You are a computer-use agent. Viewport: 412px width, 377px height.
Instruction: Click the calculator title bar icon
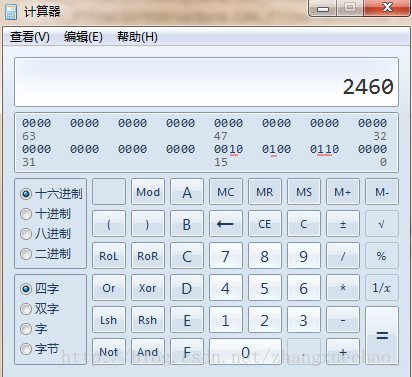(11, 12)
